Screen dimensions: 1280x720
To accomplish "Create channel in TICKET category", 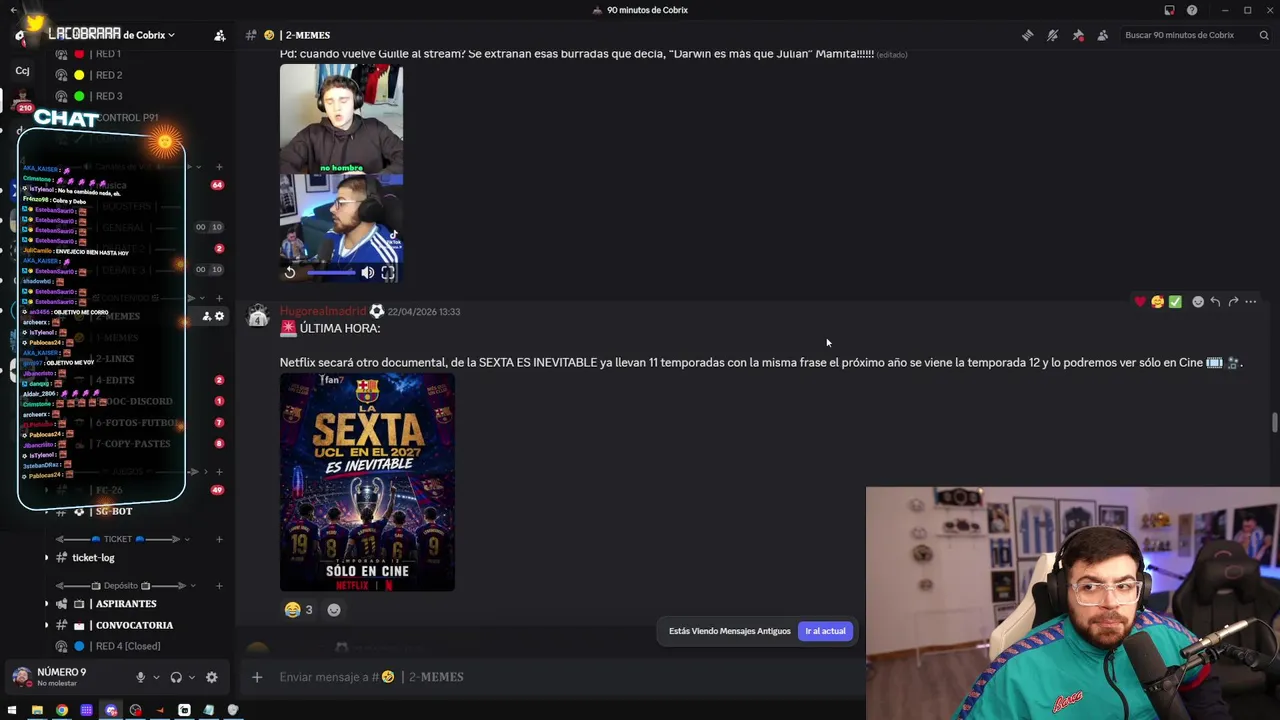I will pos(217,539).
